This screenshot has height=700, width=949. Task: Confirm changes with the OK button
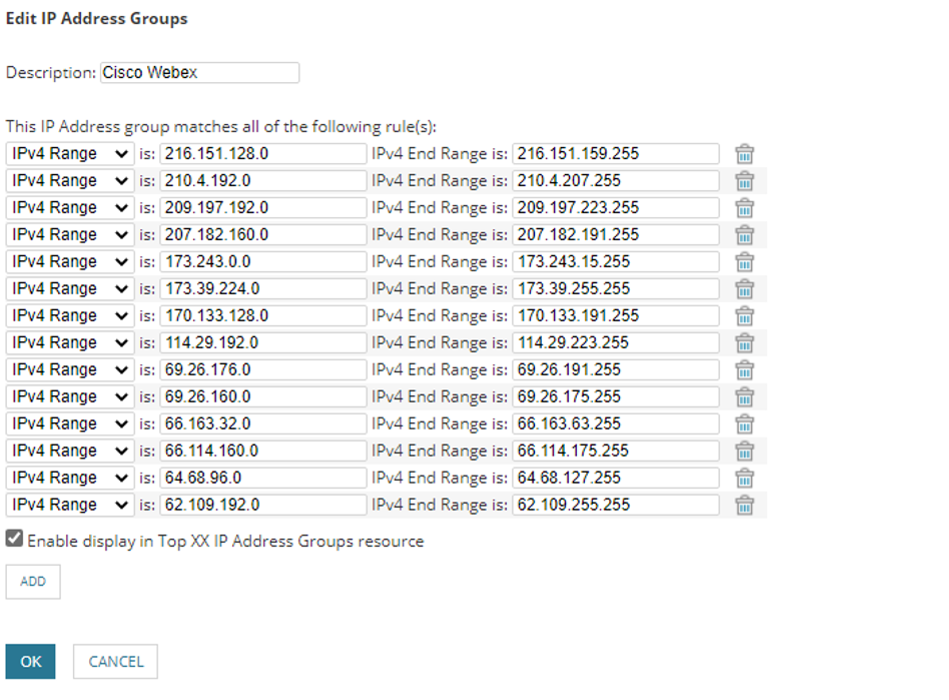click(31, 661)
